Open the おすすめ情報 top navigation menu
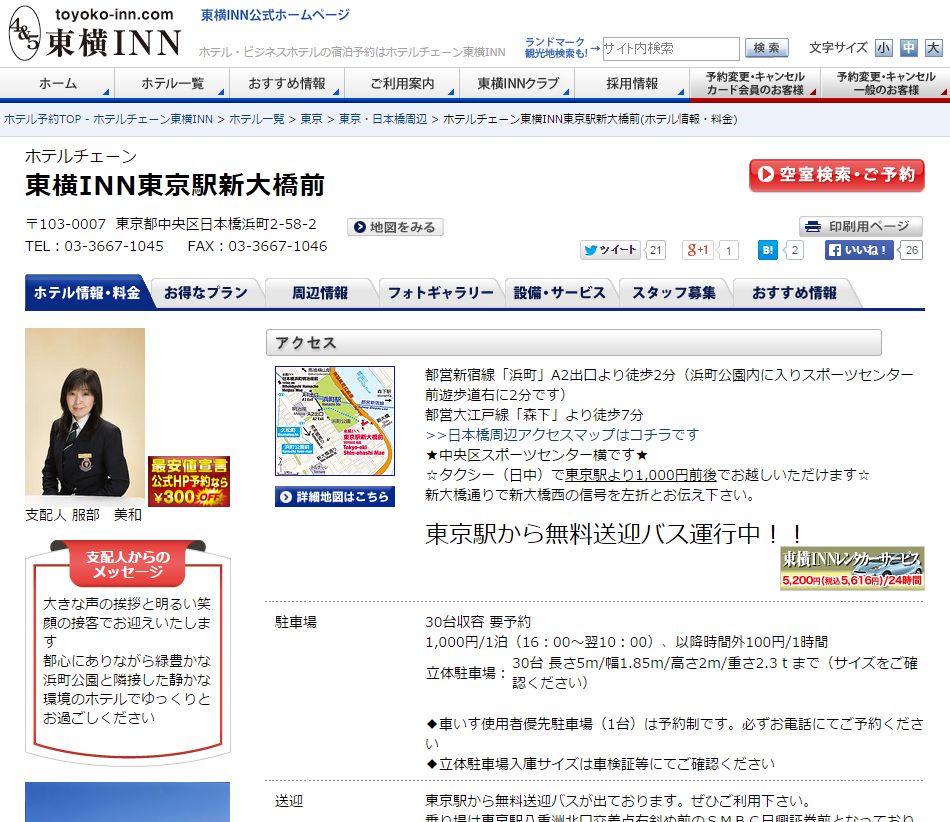 pyautogui.click(x=287, y=83)
